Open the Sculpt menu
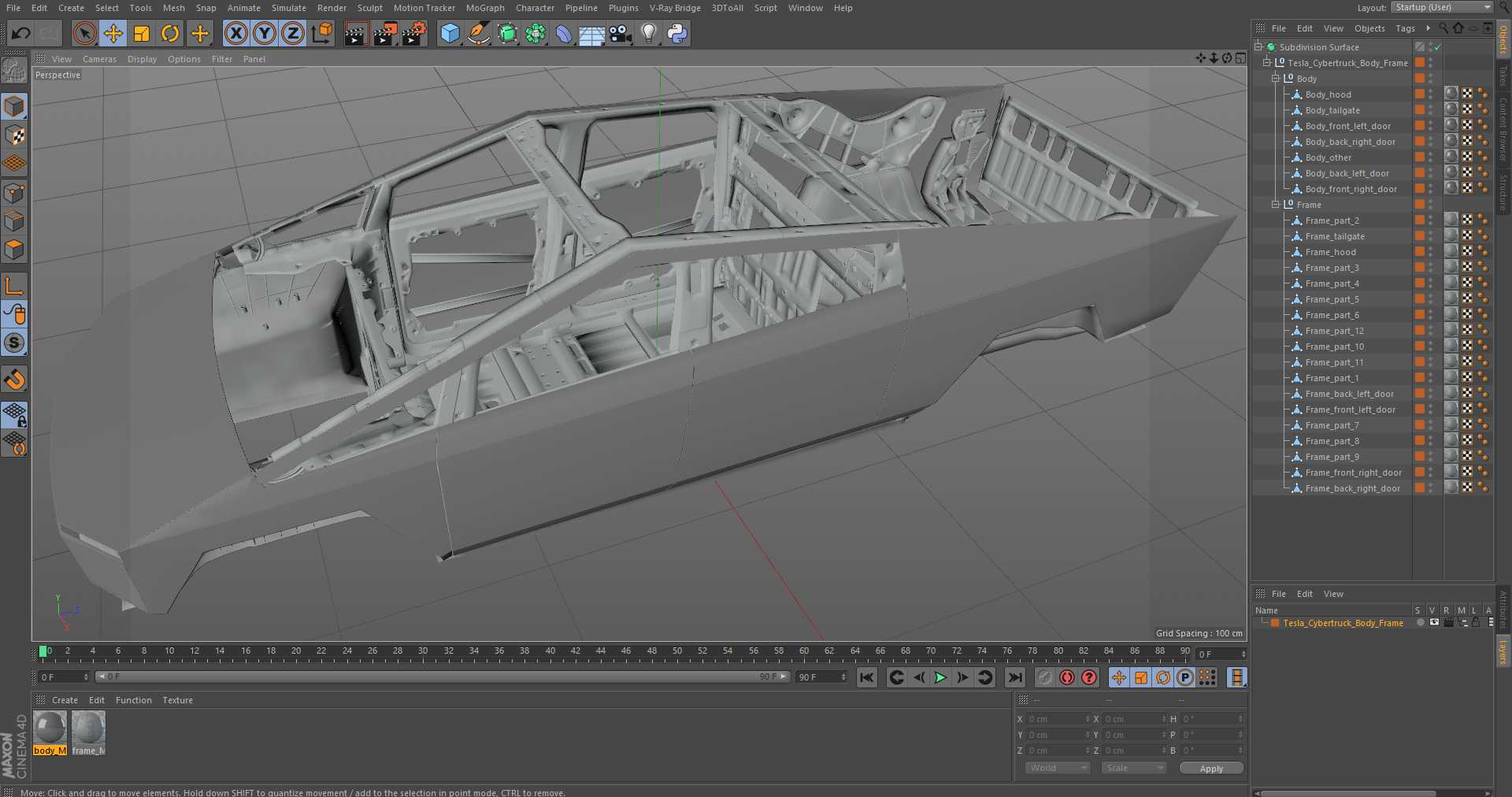Screen dimensions: 1512x797 pyautogui.click(x=370, y=8)
